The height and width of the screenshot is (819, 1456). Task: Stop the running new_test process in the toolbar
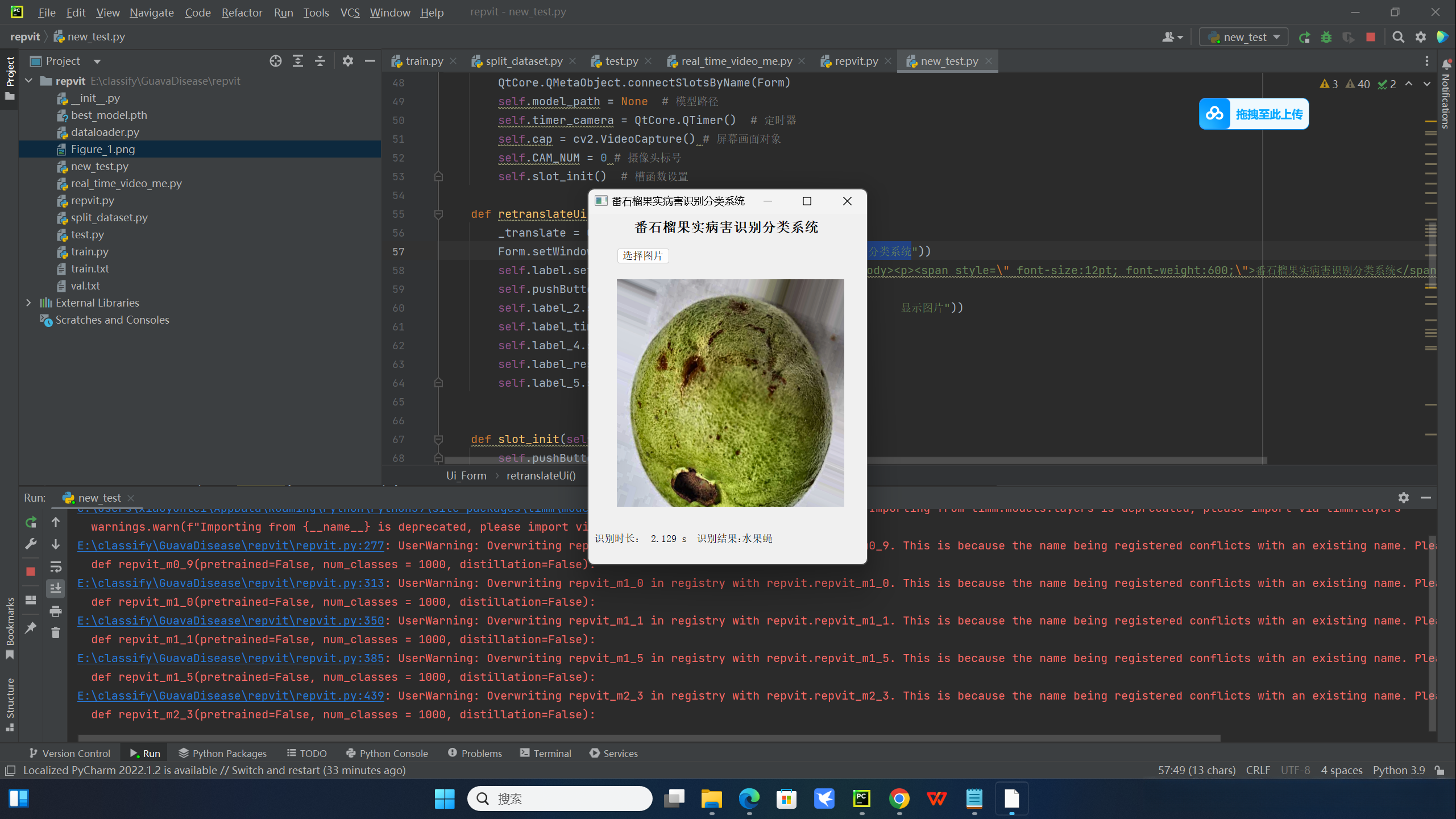[1371, 38]
